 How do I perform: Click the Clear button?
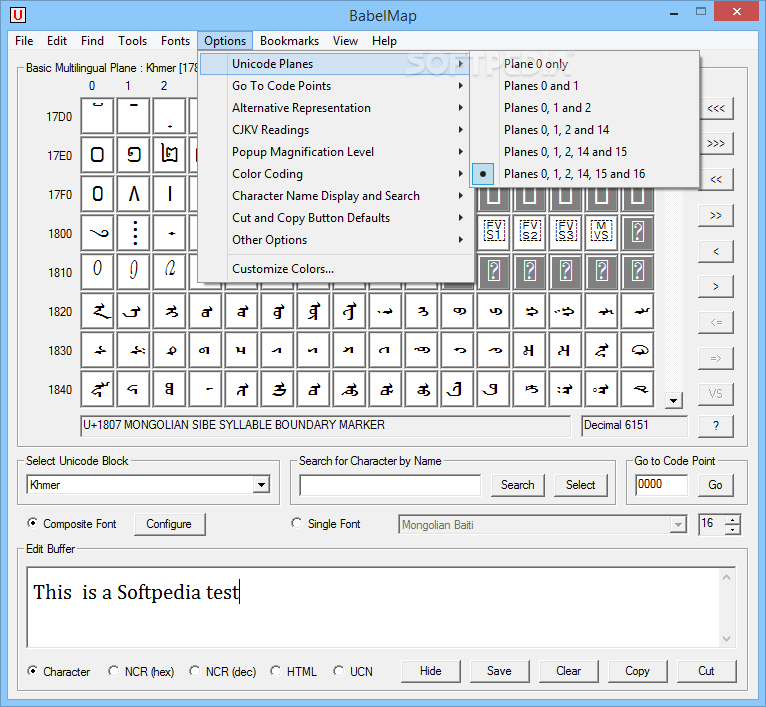pos(569,671)
